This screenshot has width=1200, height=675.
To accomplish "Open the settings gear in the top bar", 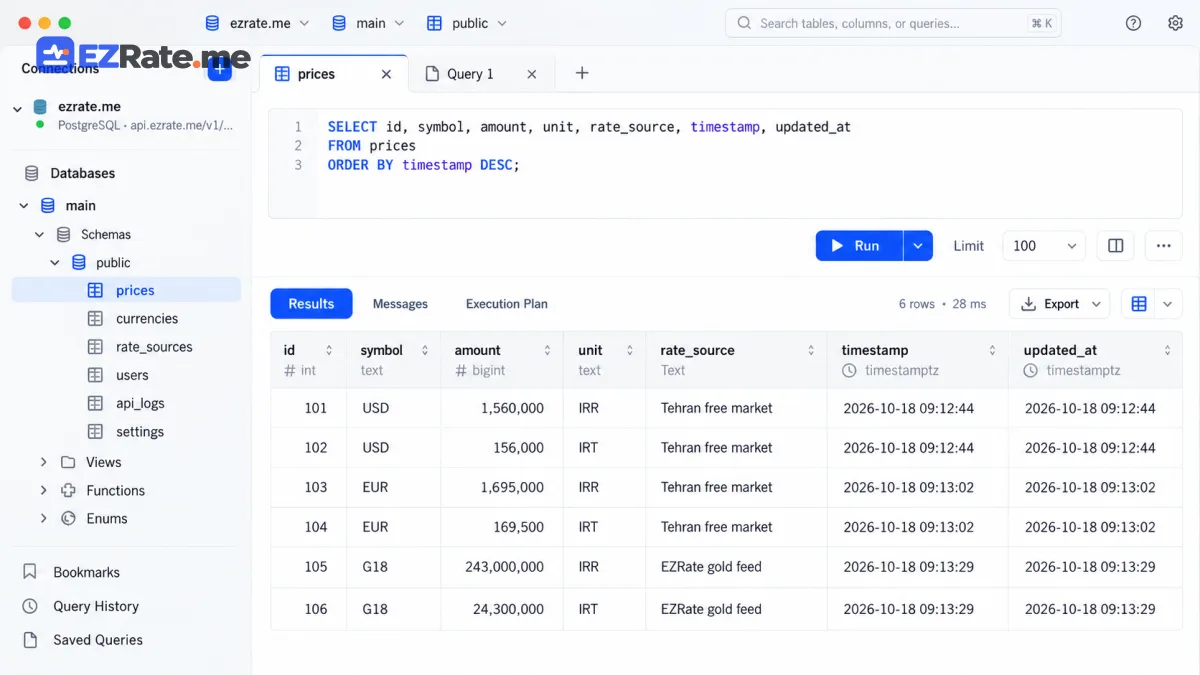I will pyautogui.click(x=1175, y=23).
